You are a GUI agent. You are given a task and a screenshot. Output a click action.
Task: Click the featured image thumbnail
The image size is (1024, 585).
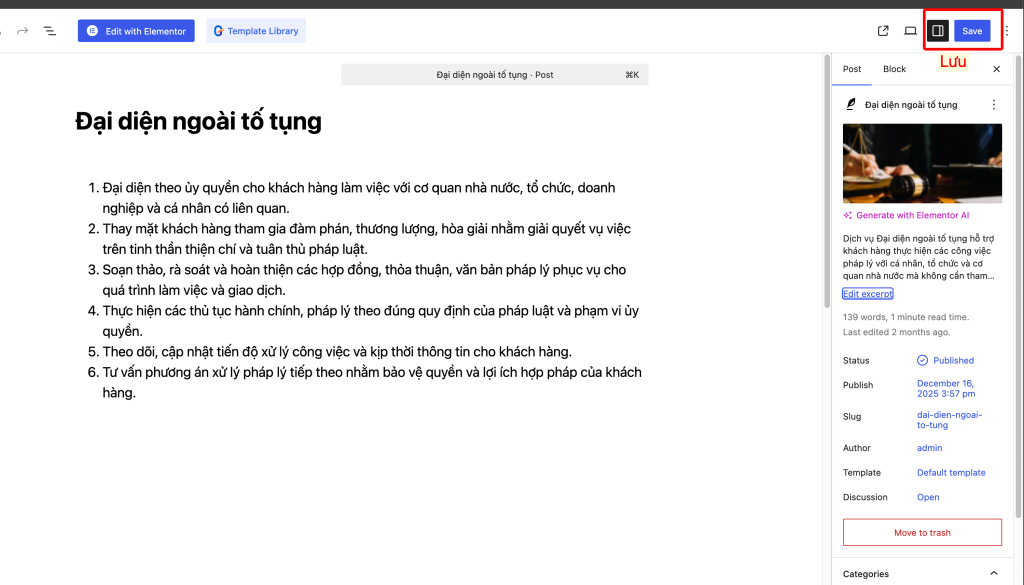(922, 163)
